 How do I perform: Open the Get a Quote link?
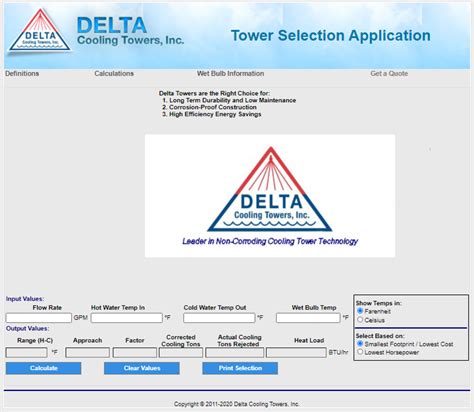(389, 74)
